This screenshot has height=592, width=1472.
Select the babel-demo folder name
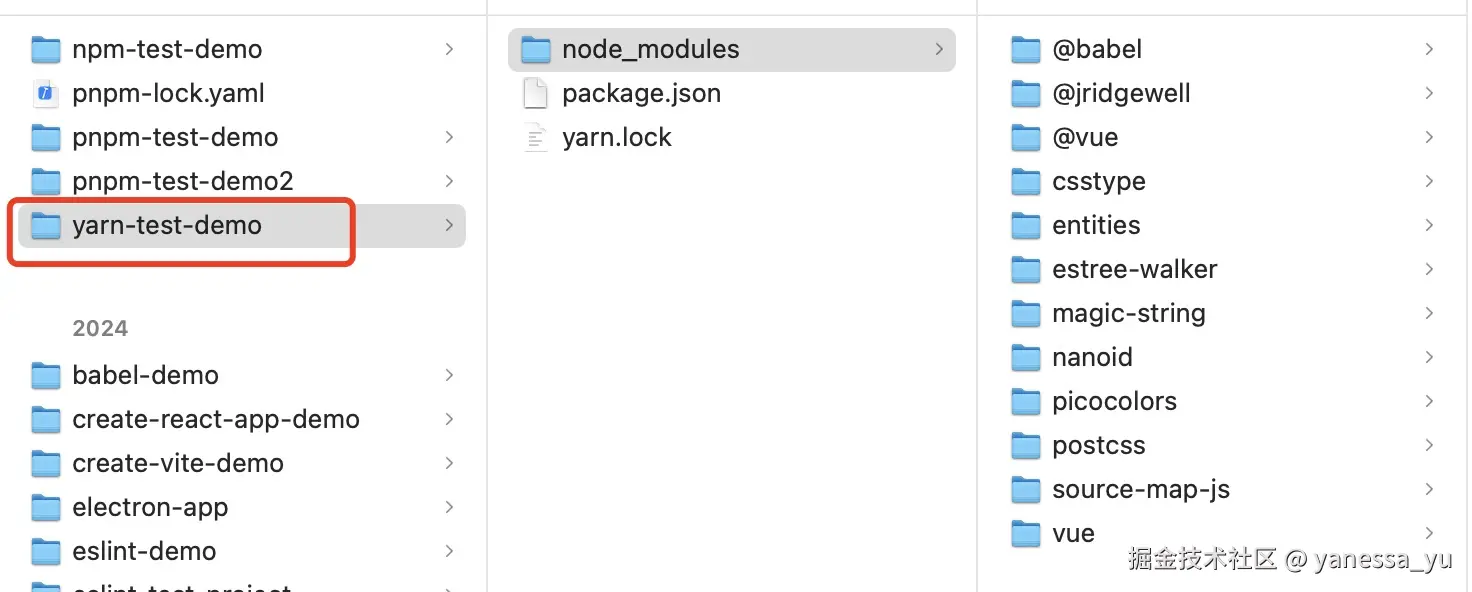click(145, 376)
